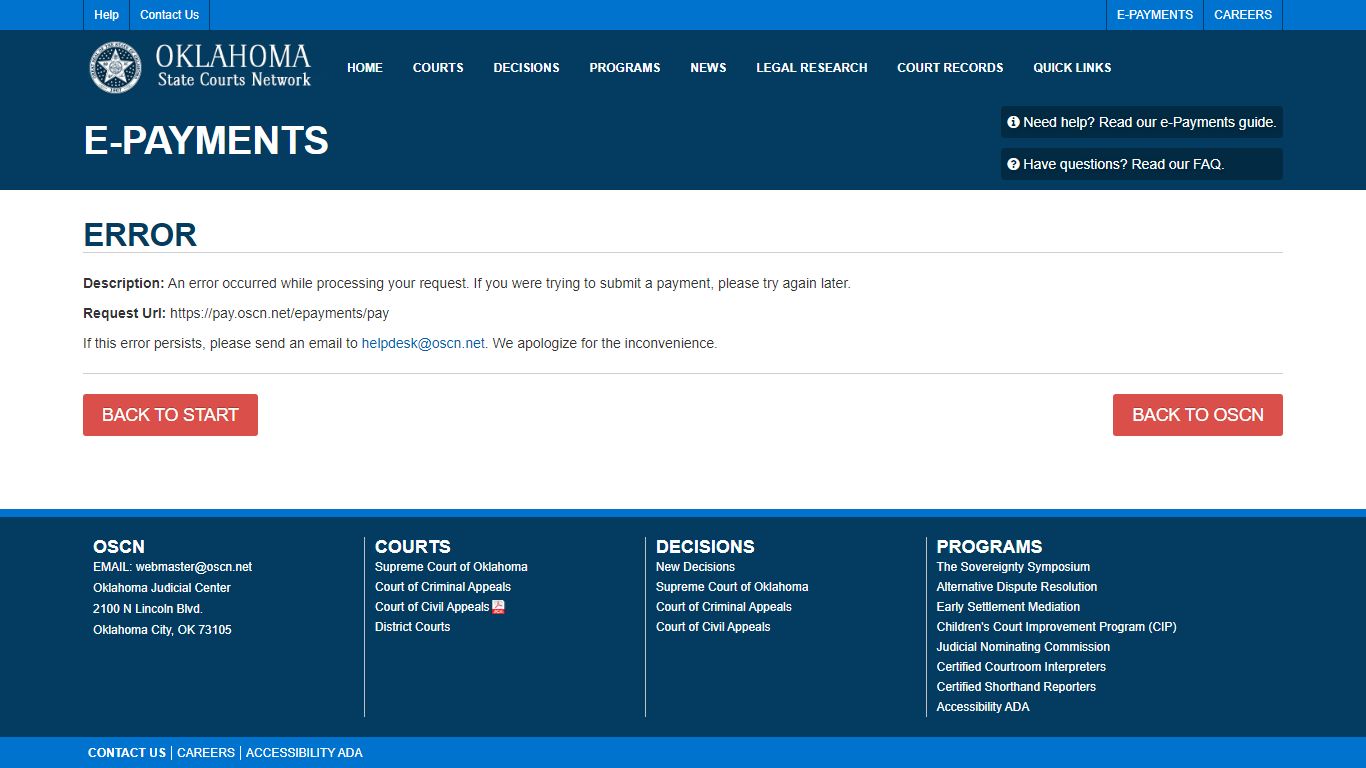The image size is (1366, 768).
Task: Click the PROGRAMS footer heading
Action: pyautogui.click(x=989, y=546)
